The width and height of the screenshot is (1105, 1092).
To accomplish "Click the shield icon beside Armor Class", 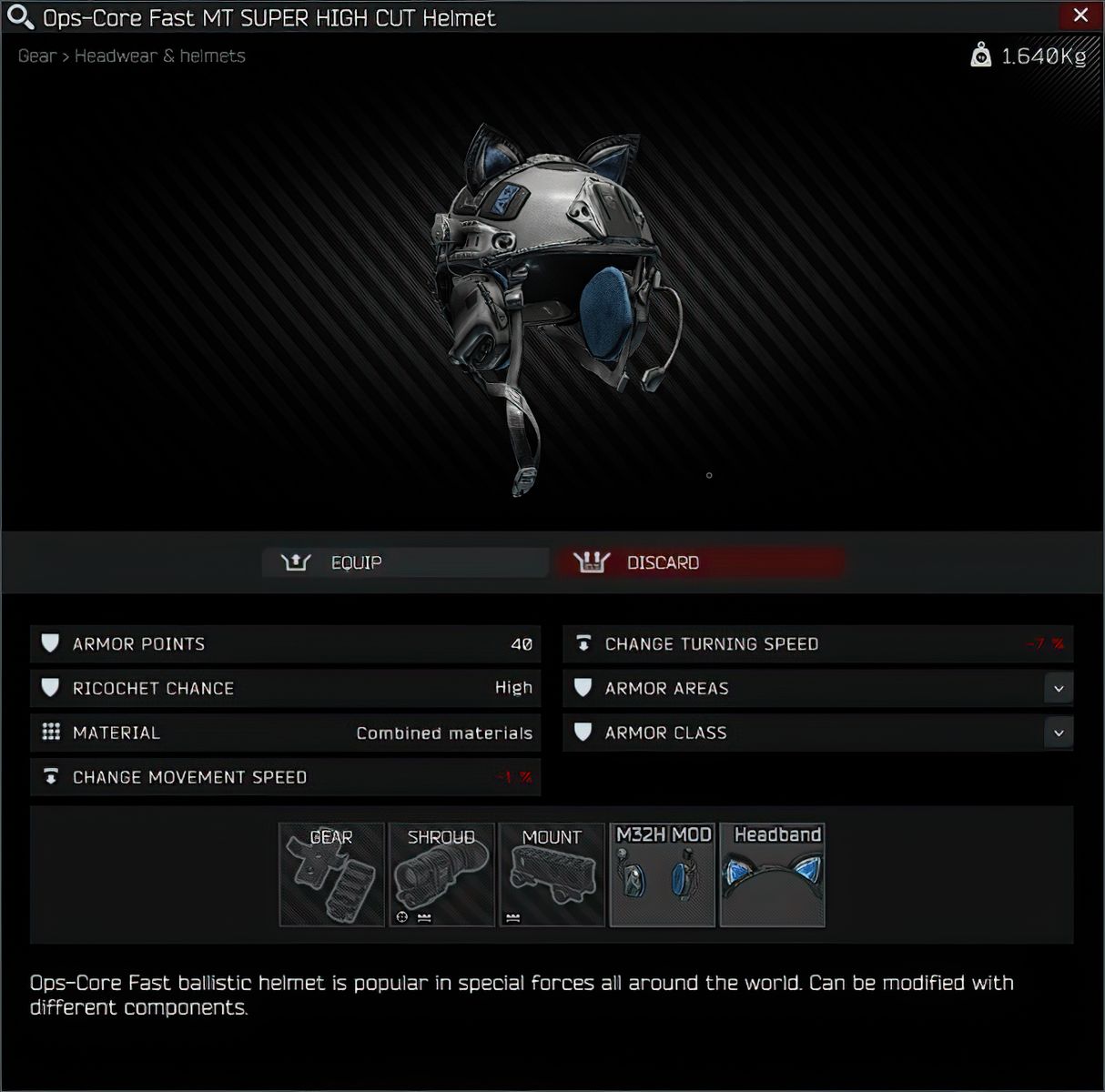I will pos(583,733).
